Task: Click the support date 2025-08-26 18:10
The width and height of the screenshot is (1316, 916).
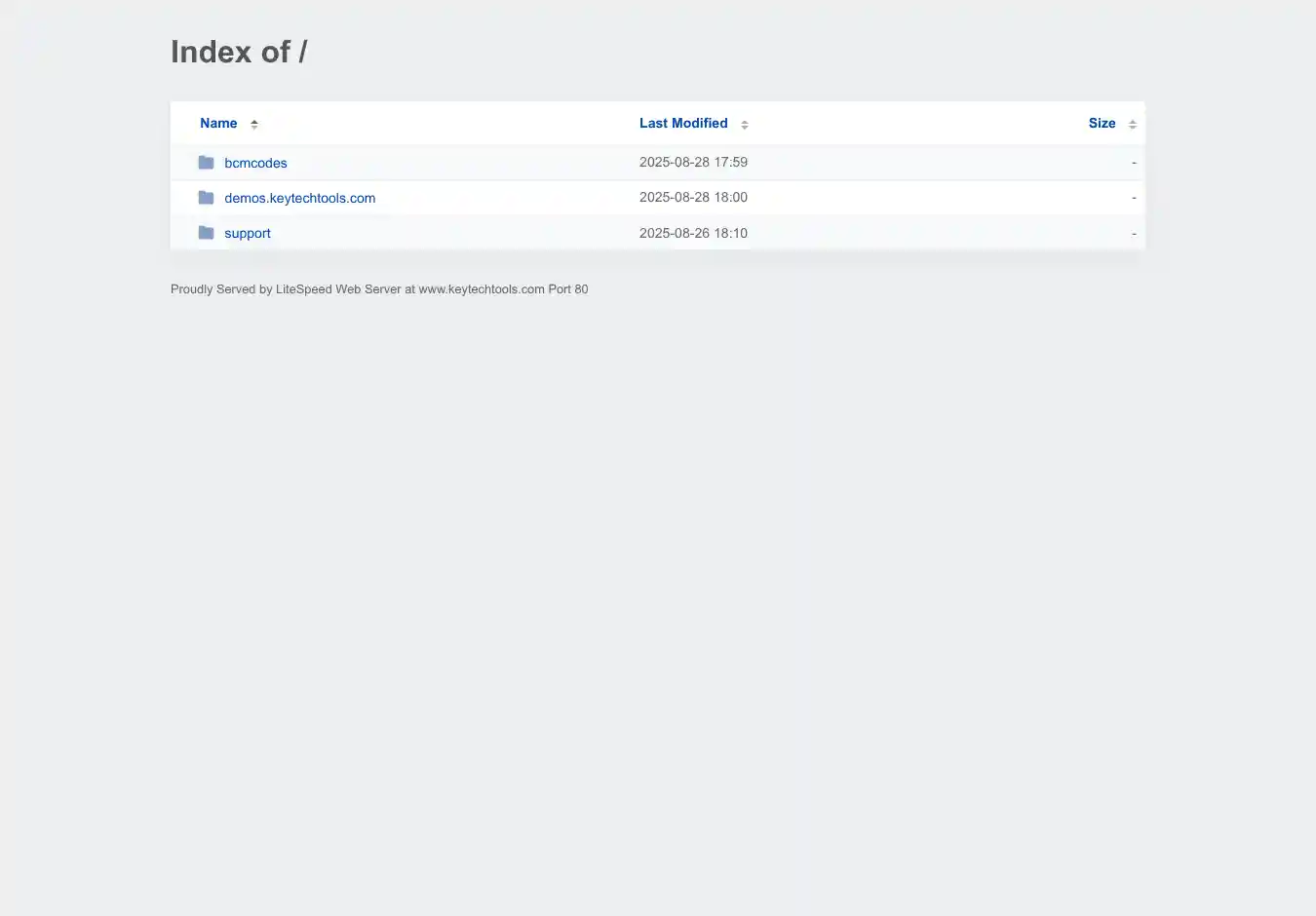Action: (x=693, y=233)
